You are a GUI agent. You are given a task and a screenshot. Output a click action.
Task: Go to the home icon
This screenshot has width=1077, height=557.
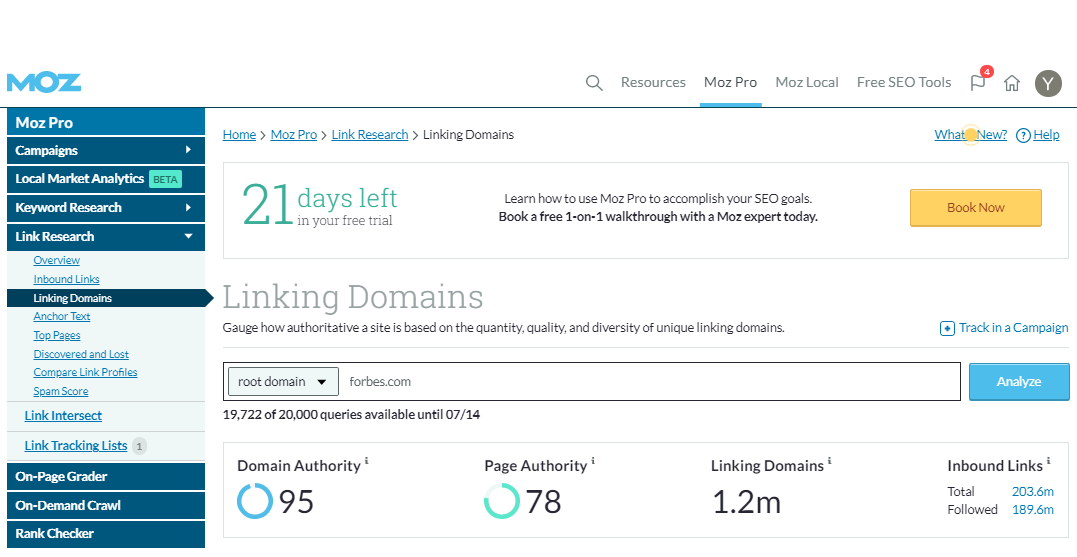click(x=1012, y=83)
